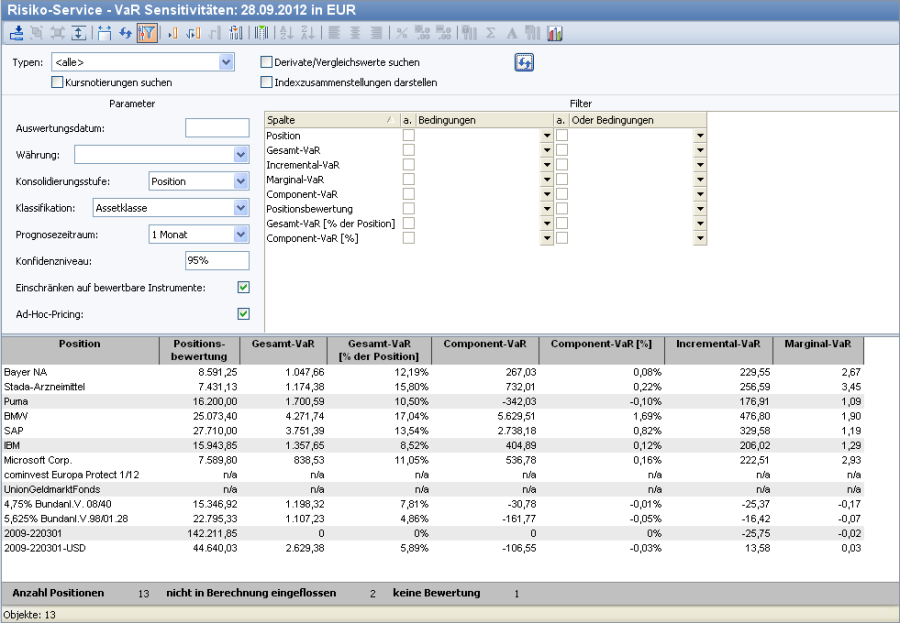
Task: Click the sort ascending A-Z icon
Action: 285,33
